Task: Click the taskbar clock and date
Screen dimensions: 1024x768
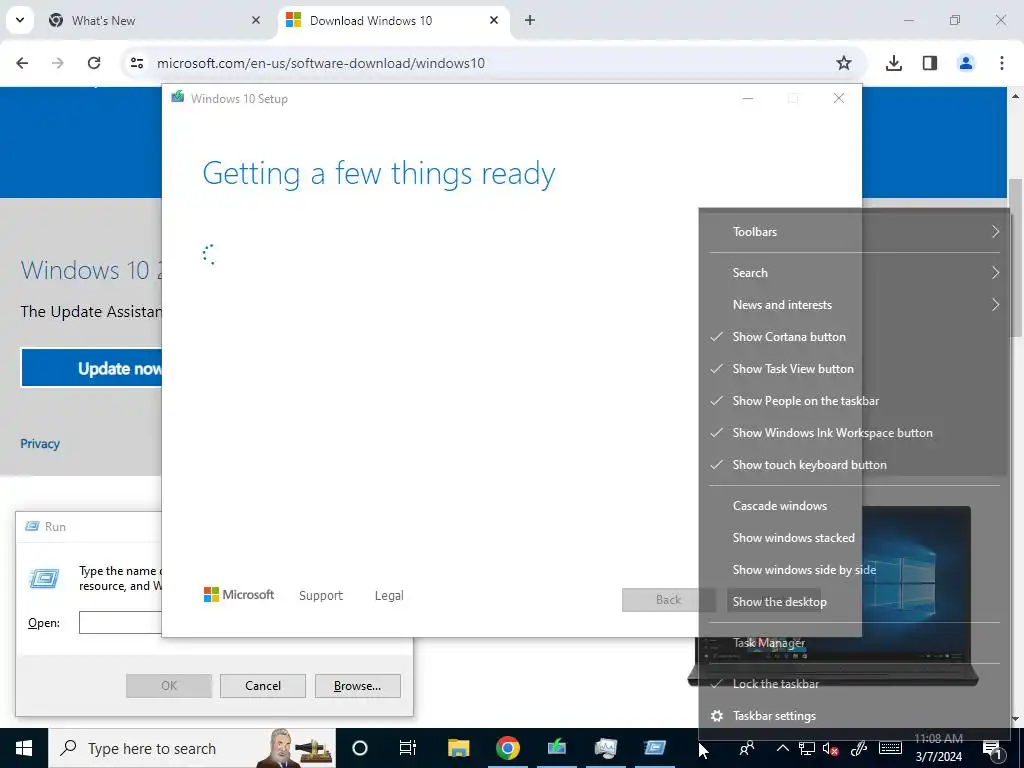Action: point(938,748)
